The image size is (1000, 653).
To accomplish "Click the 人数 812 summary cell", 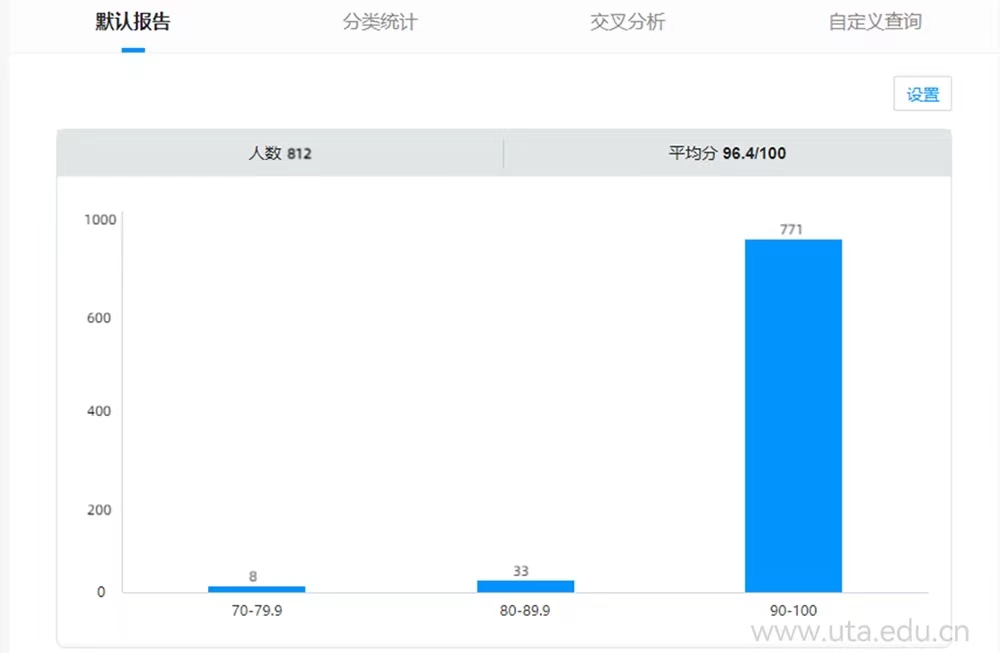I will click(280, 154).
